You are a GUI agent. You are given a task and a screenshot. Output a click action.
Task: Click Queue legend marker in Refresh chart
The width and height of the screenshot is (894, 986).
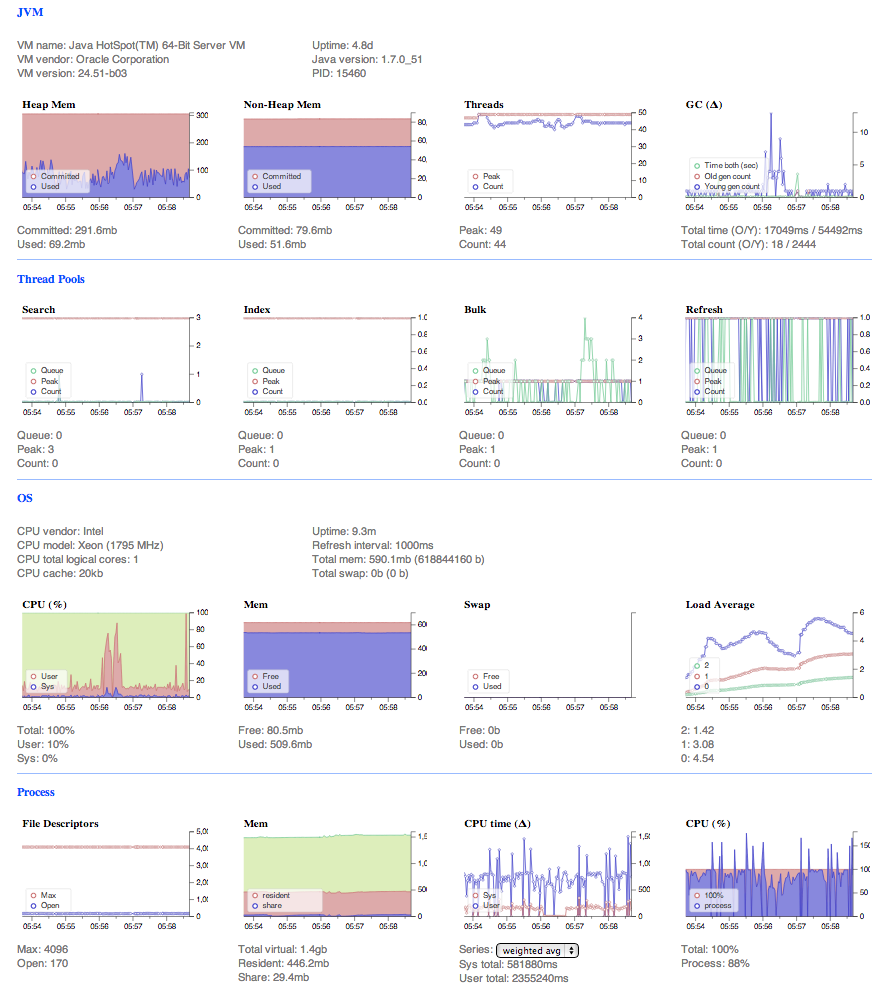click(x=697, y=371)
